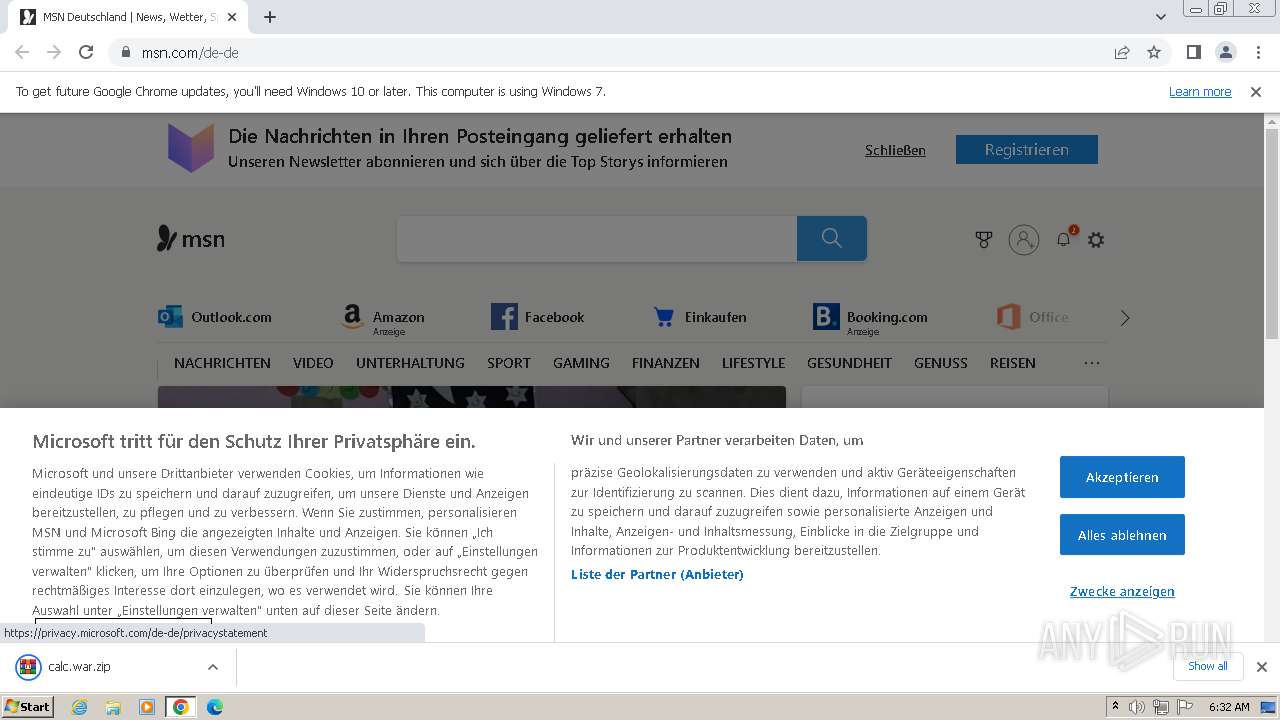Dismiss the Chrome update info bar
The image size is (1280, 720).
(1256, 91)
